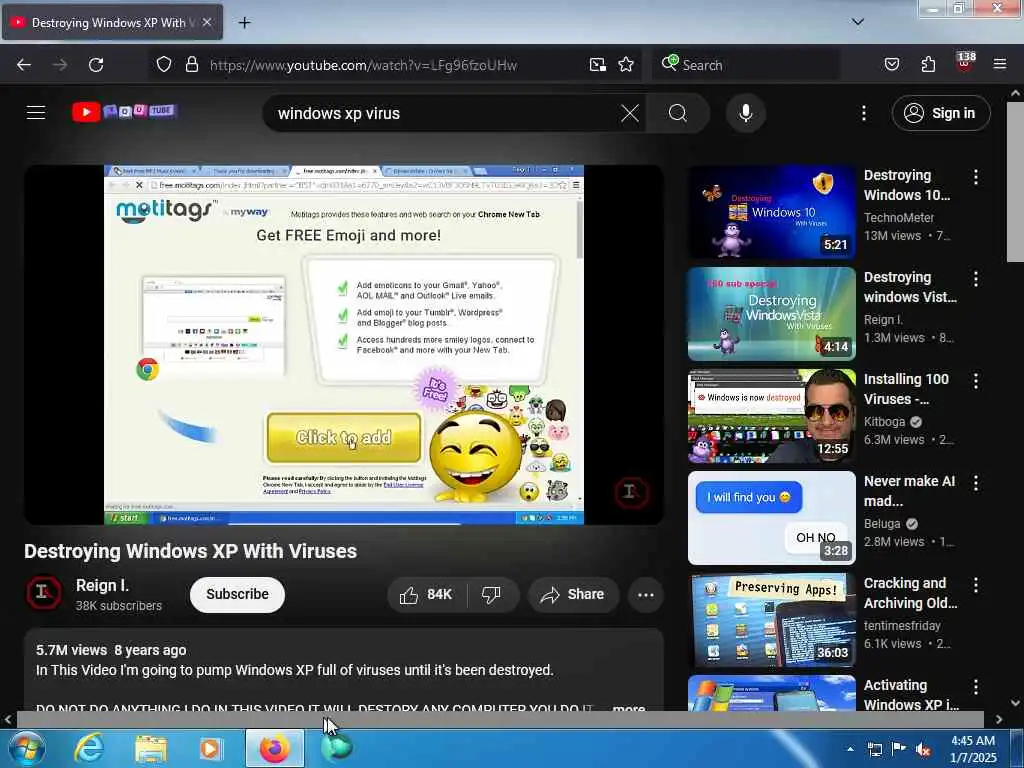Dislike the video with thumbs down
This screenshot has width=1024, height=768.
pos(492,594)
